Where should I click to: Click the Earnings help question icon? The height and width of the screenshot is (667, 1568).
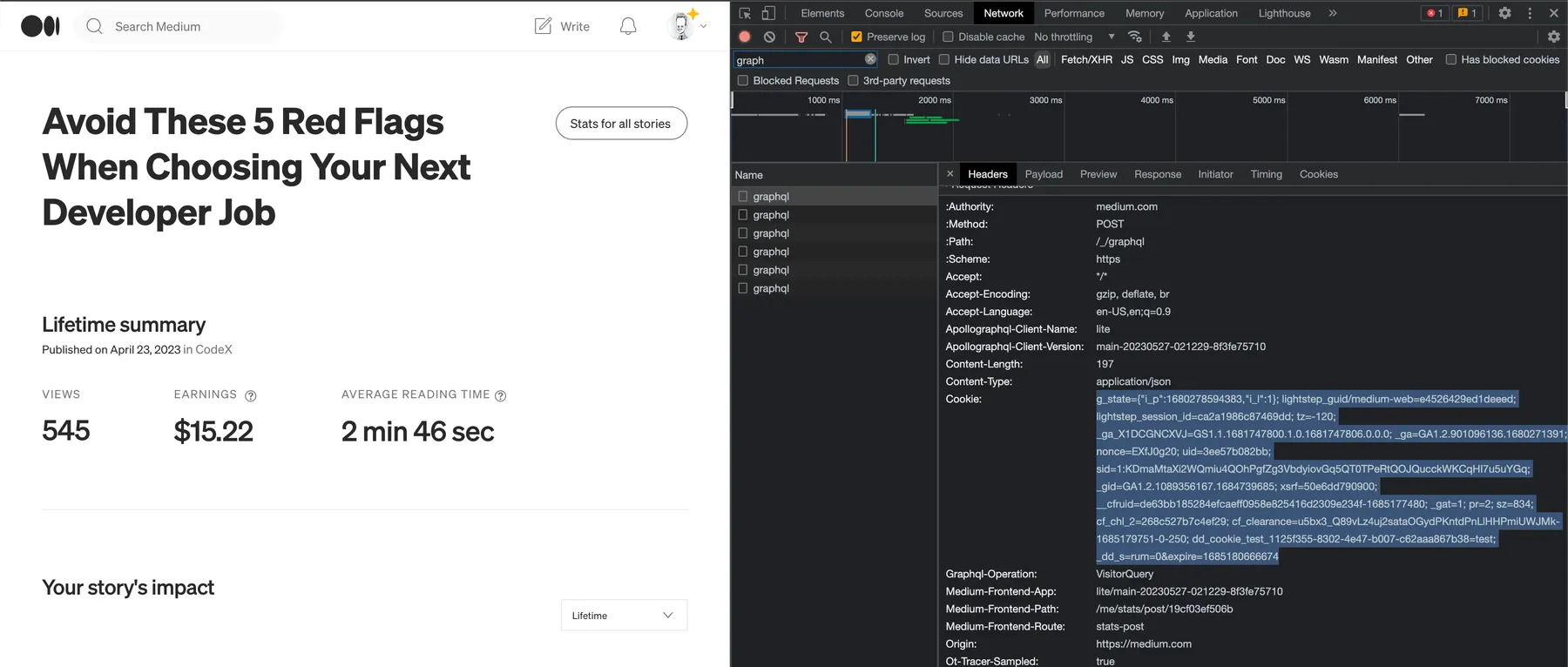coord(251,396)
